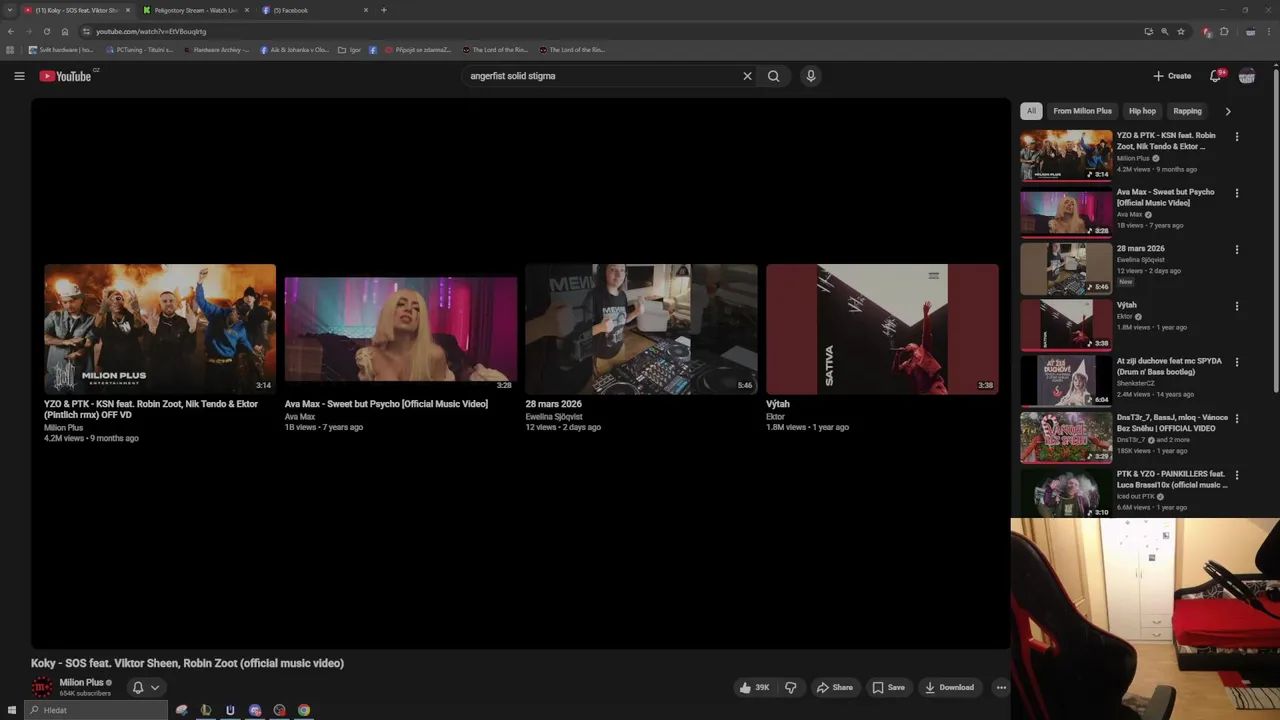Open the YouTube guide hamburger menu

coord(19,76)
